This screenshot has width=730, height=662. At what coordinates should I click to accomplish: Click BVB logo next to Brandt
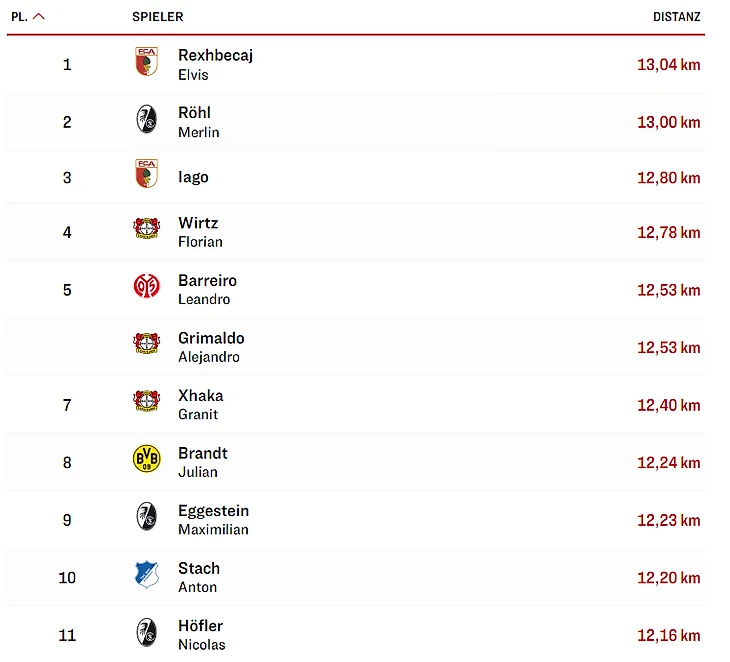click(147, 459)
